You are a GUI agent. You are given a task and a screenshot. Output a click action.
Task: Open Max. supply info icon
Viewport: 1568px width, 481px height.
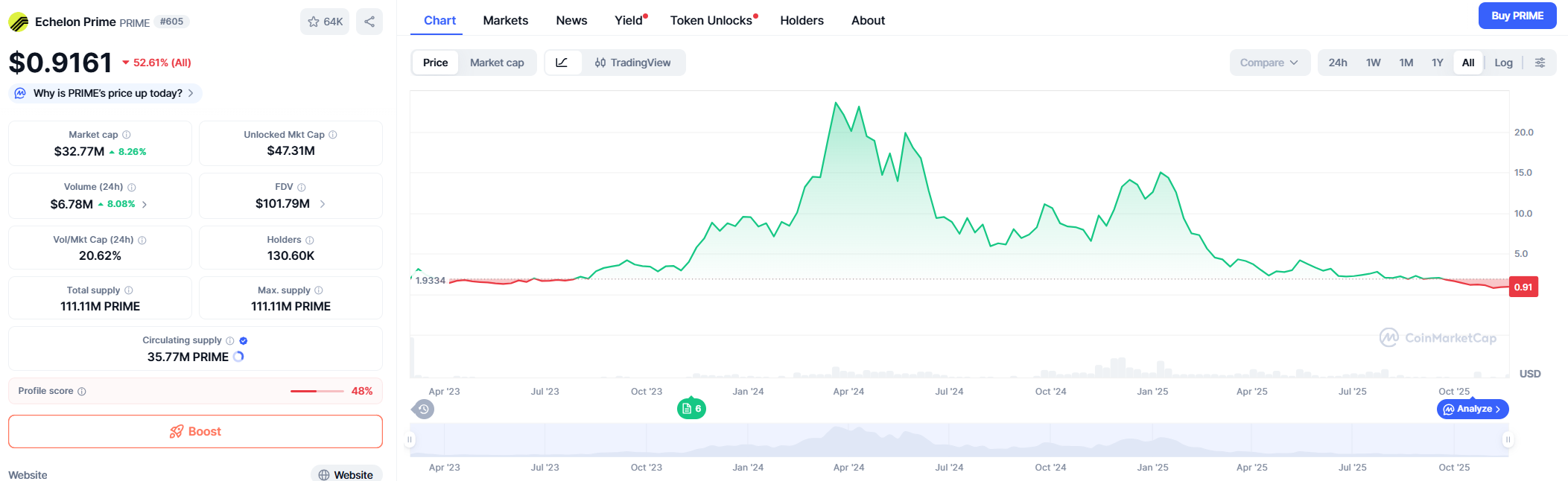pos(319,290)
